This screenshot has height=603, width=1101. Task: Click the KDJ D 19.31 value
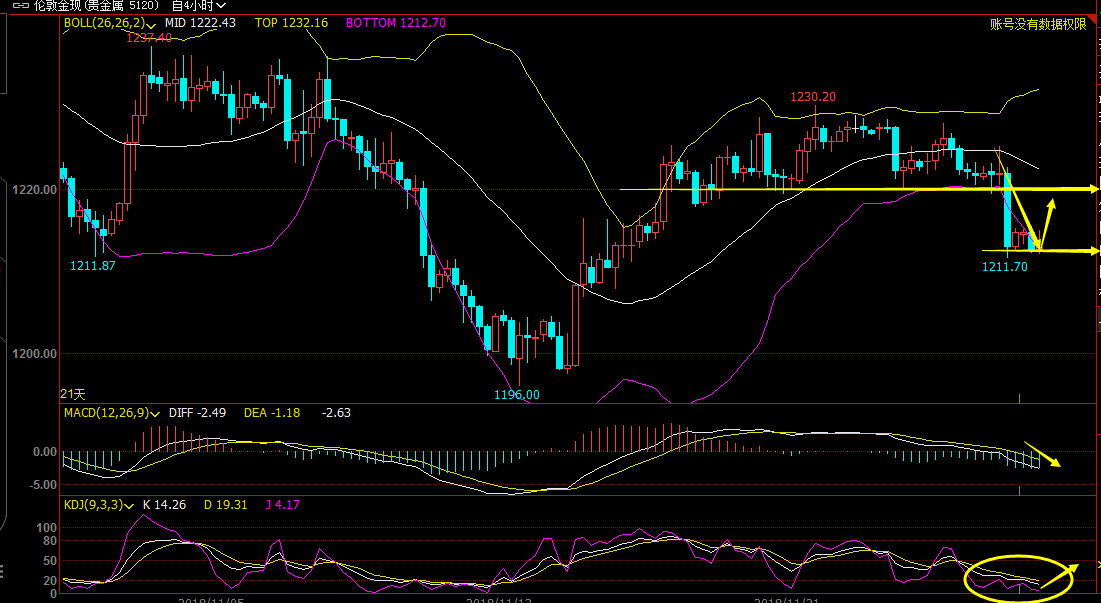225,505
